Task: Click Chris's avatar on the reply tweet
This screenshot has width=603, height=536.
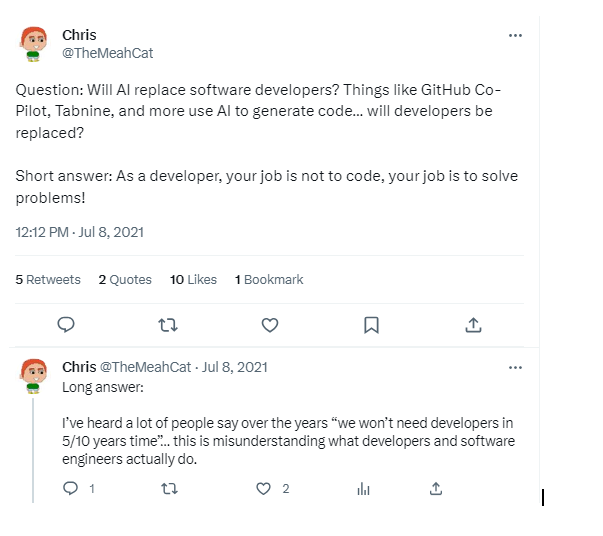Action: pyautogui.click(x=35, y=376)
